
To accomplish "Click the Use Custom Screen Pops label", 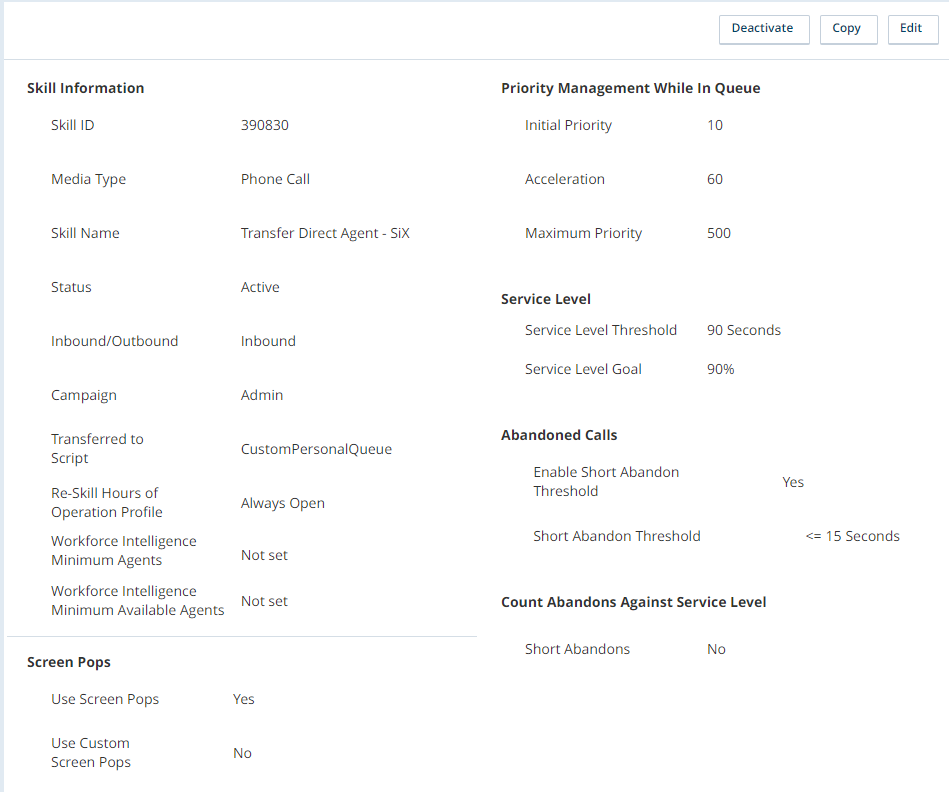I will [91, 753].
